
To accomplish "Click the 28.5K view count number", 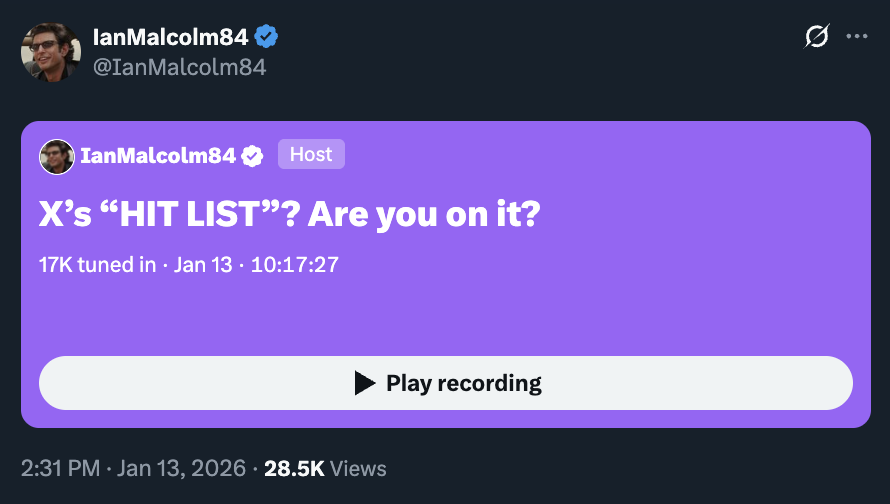I will 293,467.
